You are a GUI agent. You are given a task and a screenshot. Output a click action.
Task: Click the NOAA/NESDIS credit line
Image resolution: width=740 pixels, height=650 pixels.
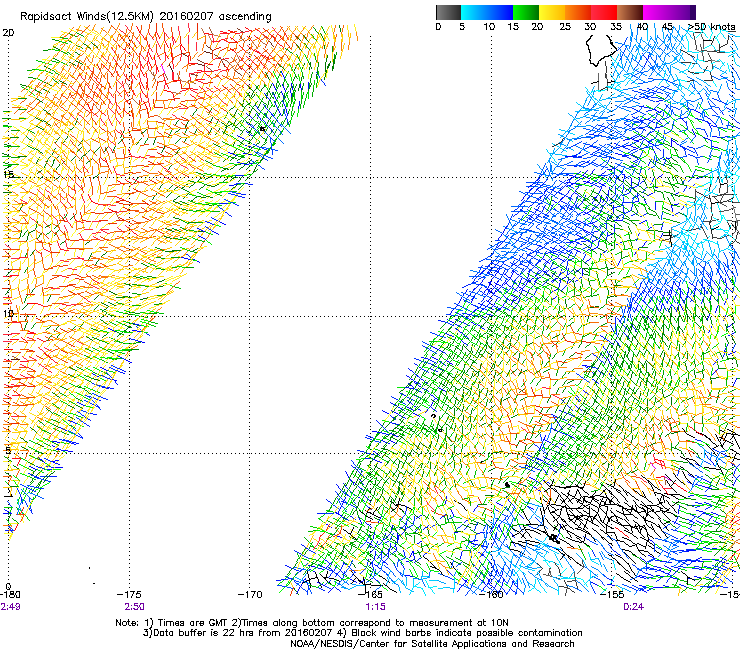tap(432, 644)
